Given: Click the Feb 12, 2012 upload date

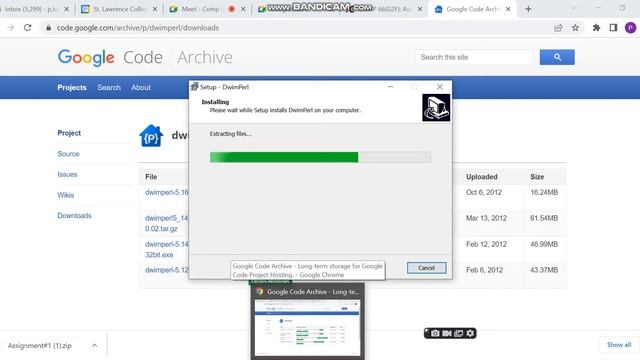Looking at the screenshot, I should click(486, 244).
